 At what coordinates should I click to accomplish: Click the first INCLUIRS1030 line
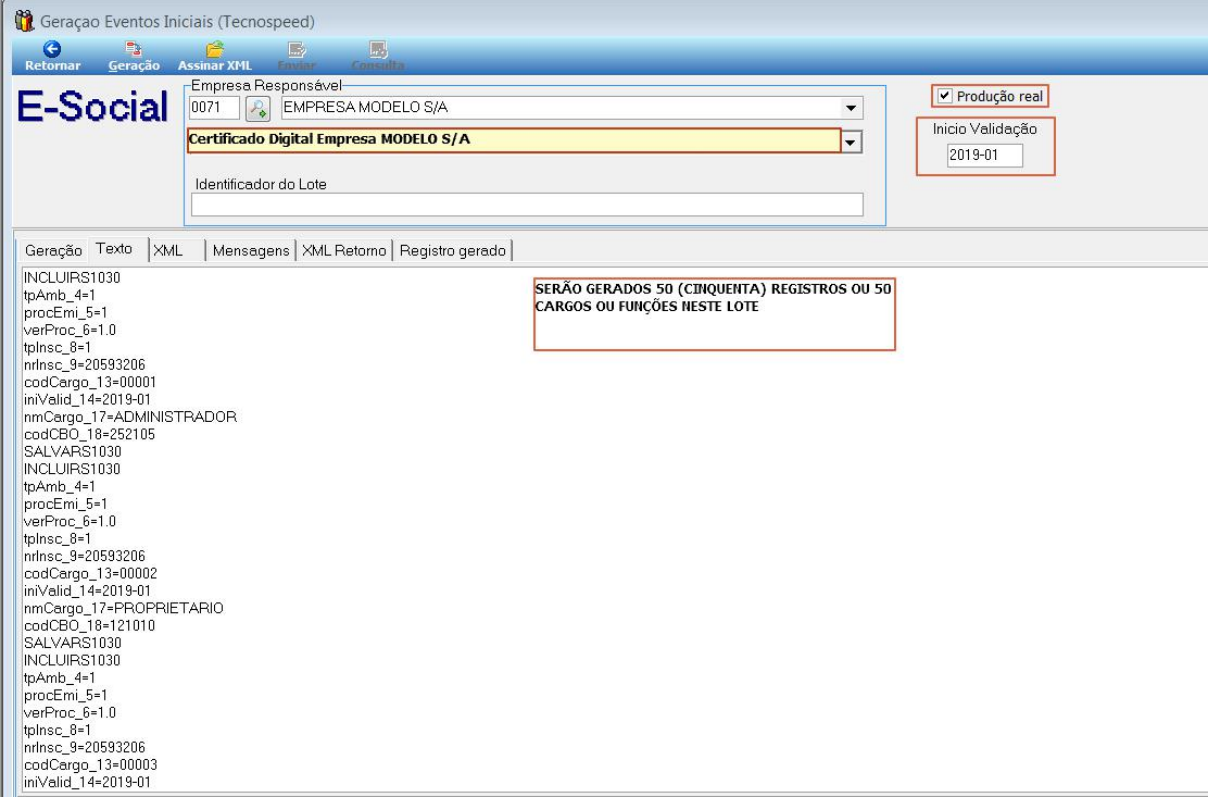72,277
